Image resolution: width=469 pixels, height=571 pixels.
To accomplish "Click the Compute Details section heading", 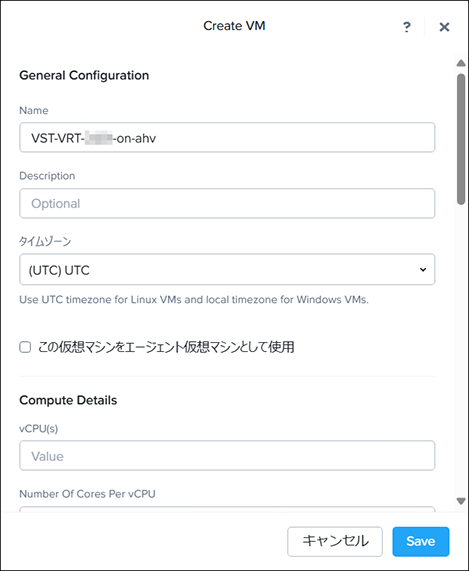I will pos(68,400).
